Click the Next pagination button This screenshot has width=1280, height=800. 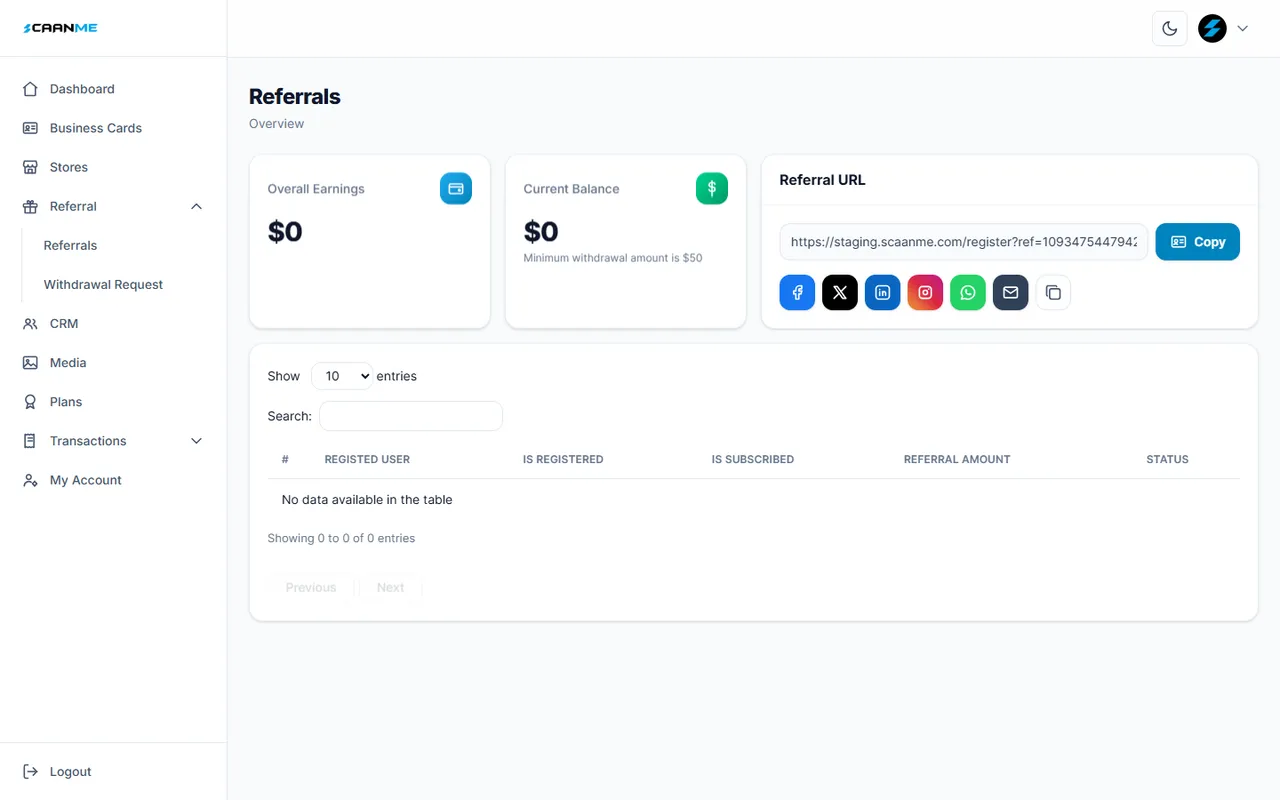pyautogui.click(x=390, y=587)
